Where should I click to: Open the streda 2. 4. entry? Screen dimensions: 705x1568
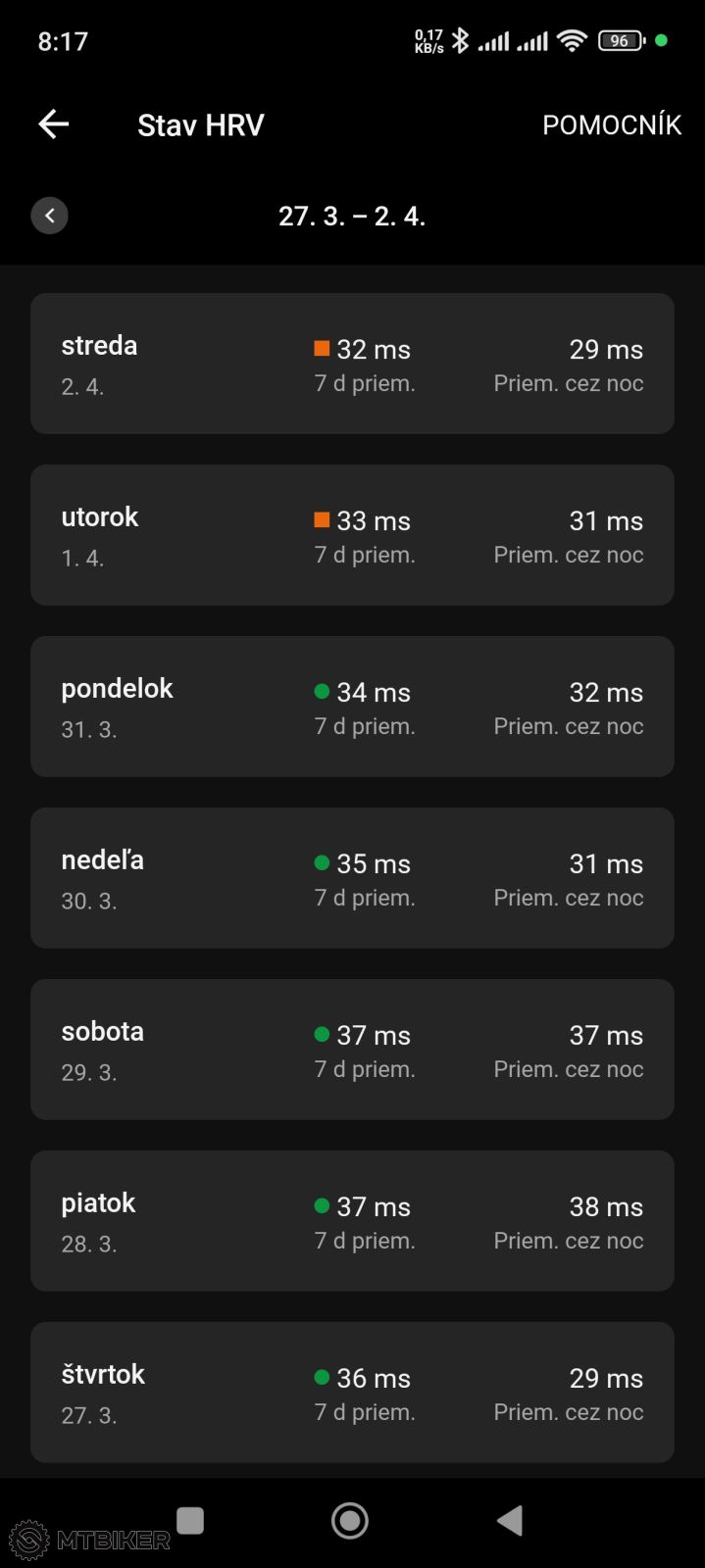[352, 364]
